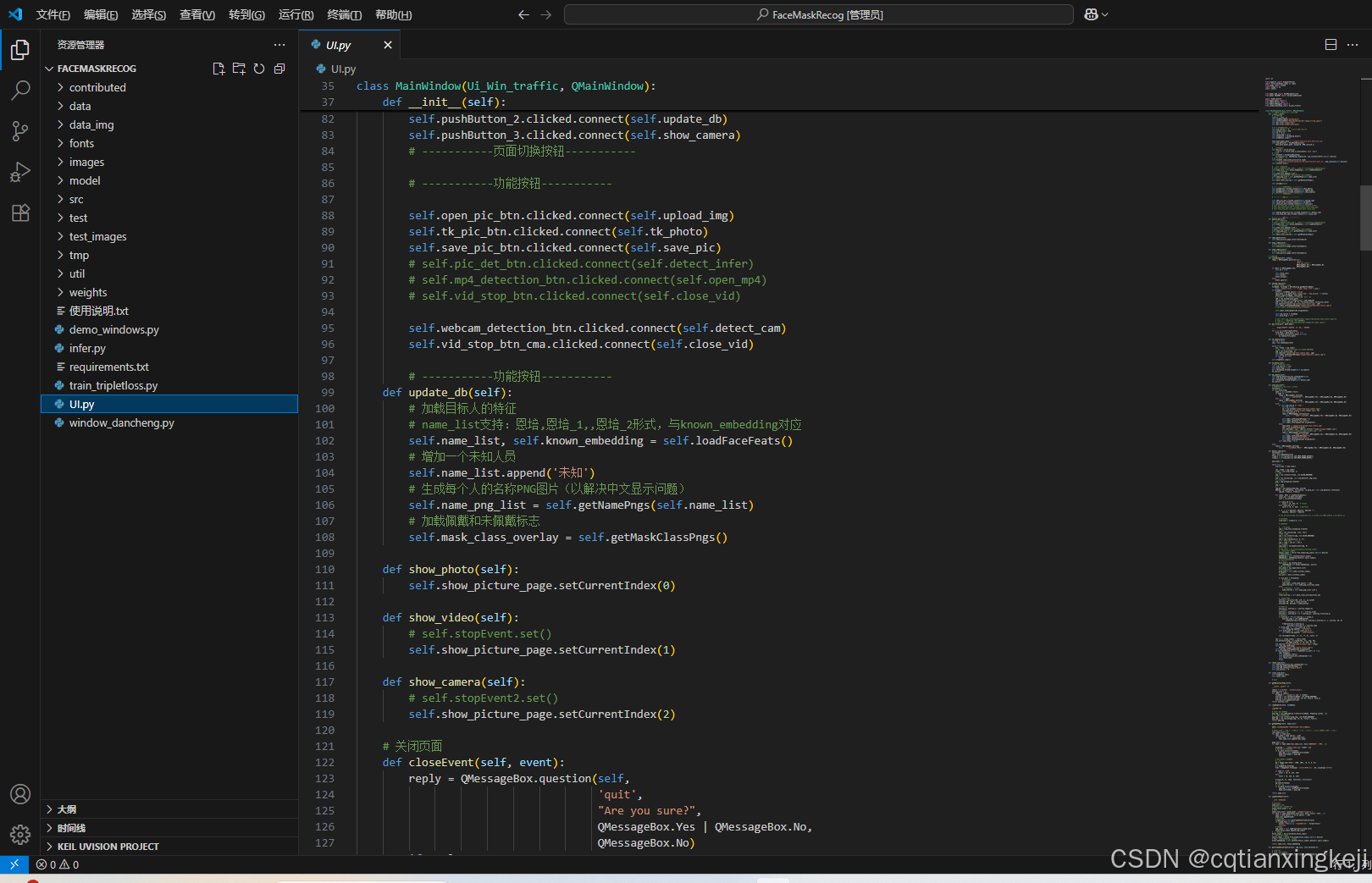The height and width of the screenshot is (883, 1372).
Task: Open the 文件(F) menu
Action: 53,14
